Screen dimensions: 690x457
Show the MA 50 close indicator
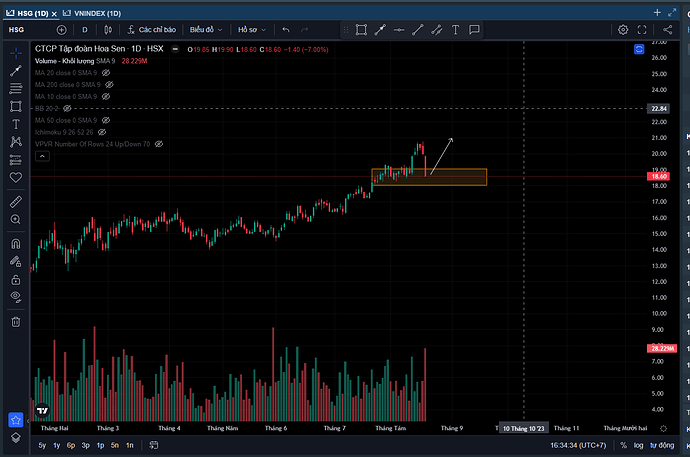(106, 120)
